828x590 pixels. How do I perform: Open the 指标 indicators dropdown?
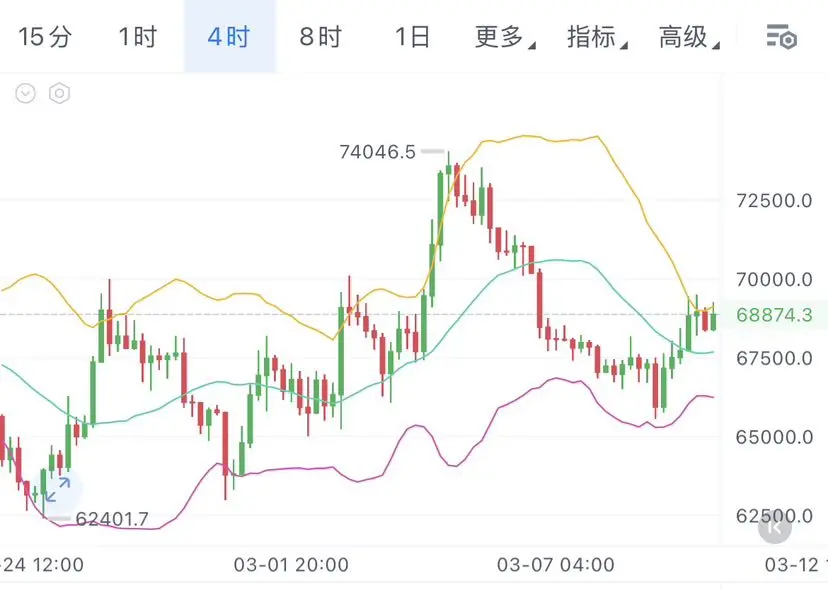pyautogui.click(x=597, y=37)
